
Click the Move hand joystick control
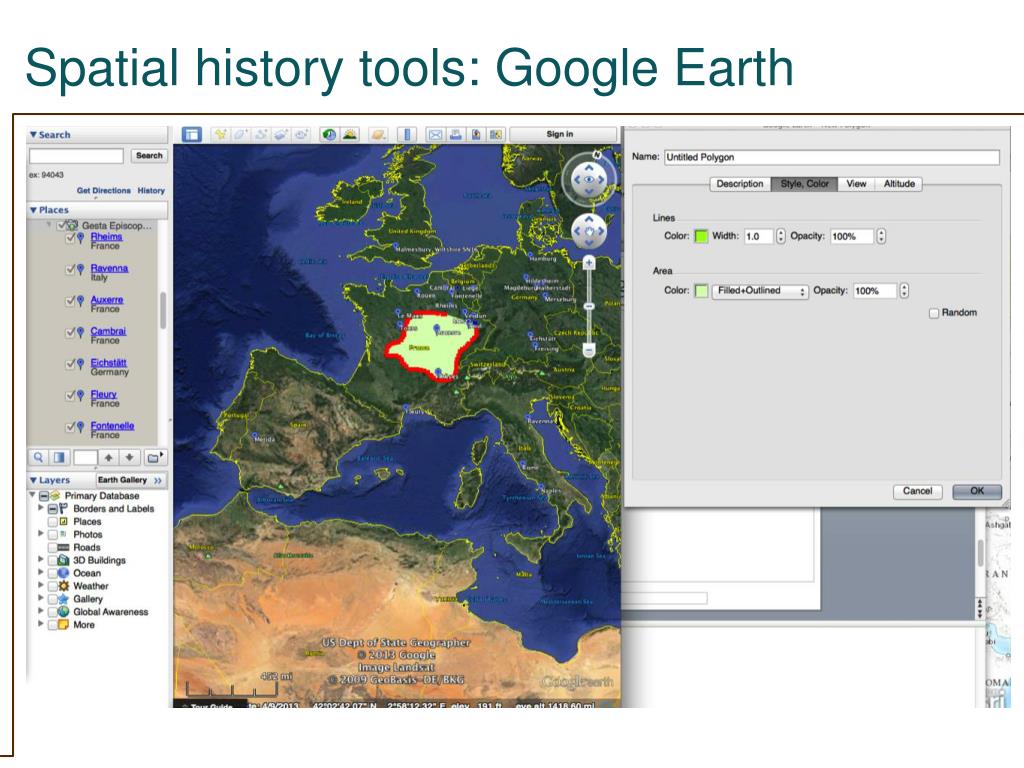[589, 231]
